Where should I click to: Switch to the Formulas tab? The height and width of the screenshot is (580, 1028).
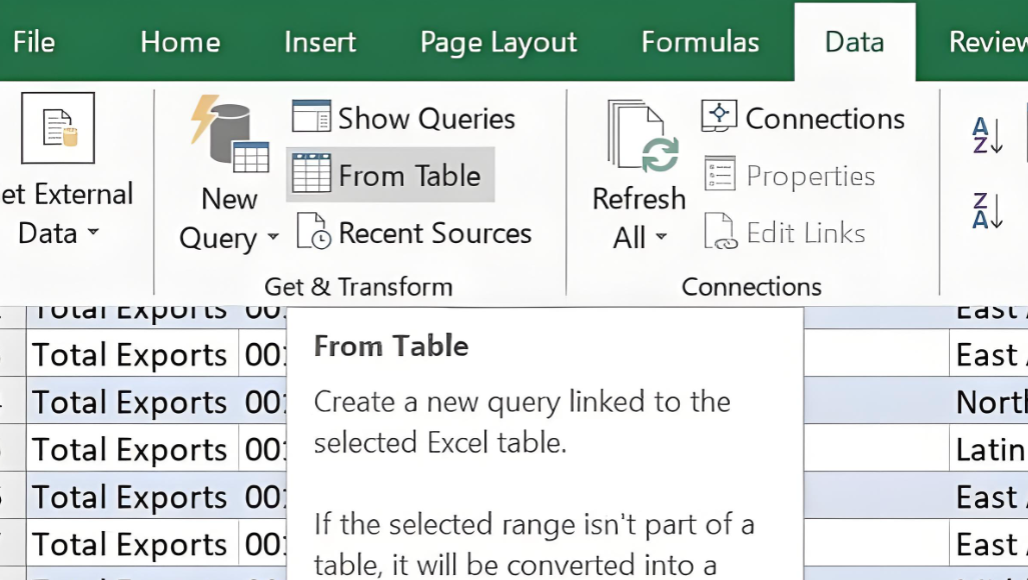[700, 42]
